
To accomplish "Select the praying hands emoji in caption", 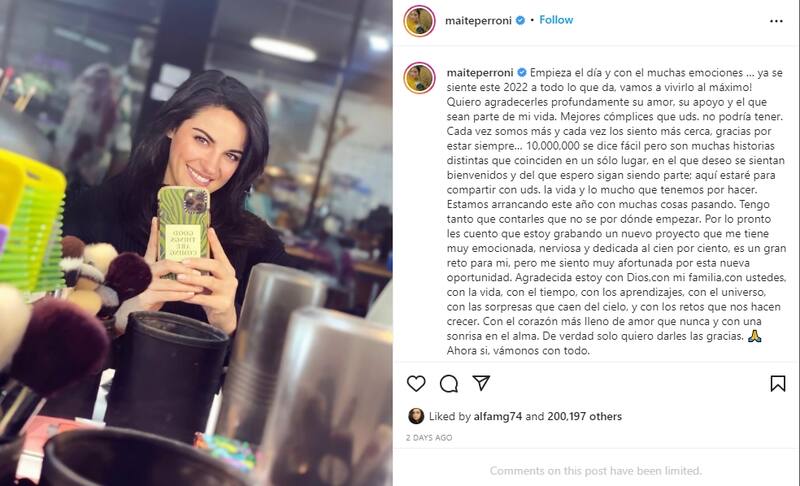I will click(x=754, y=336).
